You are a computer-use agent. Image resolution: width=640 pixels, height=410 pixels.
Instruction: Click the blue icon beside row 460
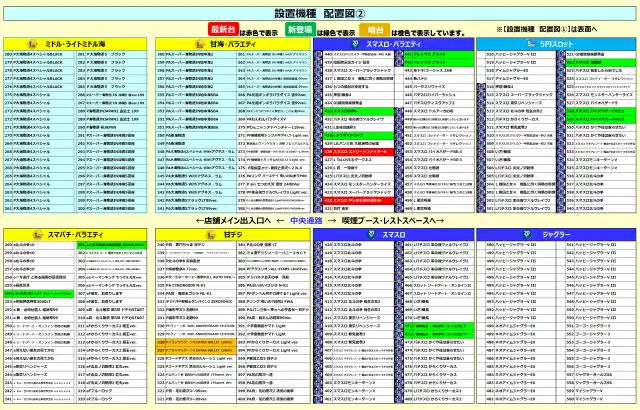coord(399,208)
